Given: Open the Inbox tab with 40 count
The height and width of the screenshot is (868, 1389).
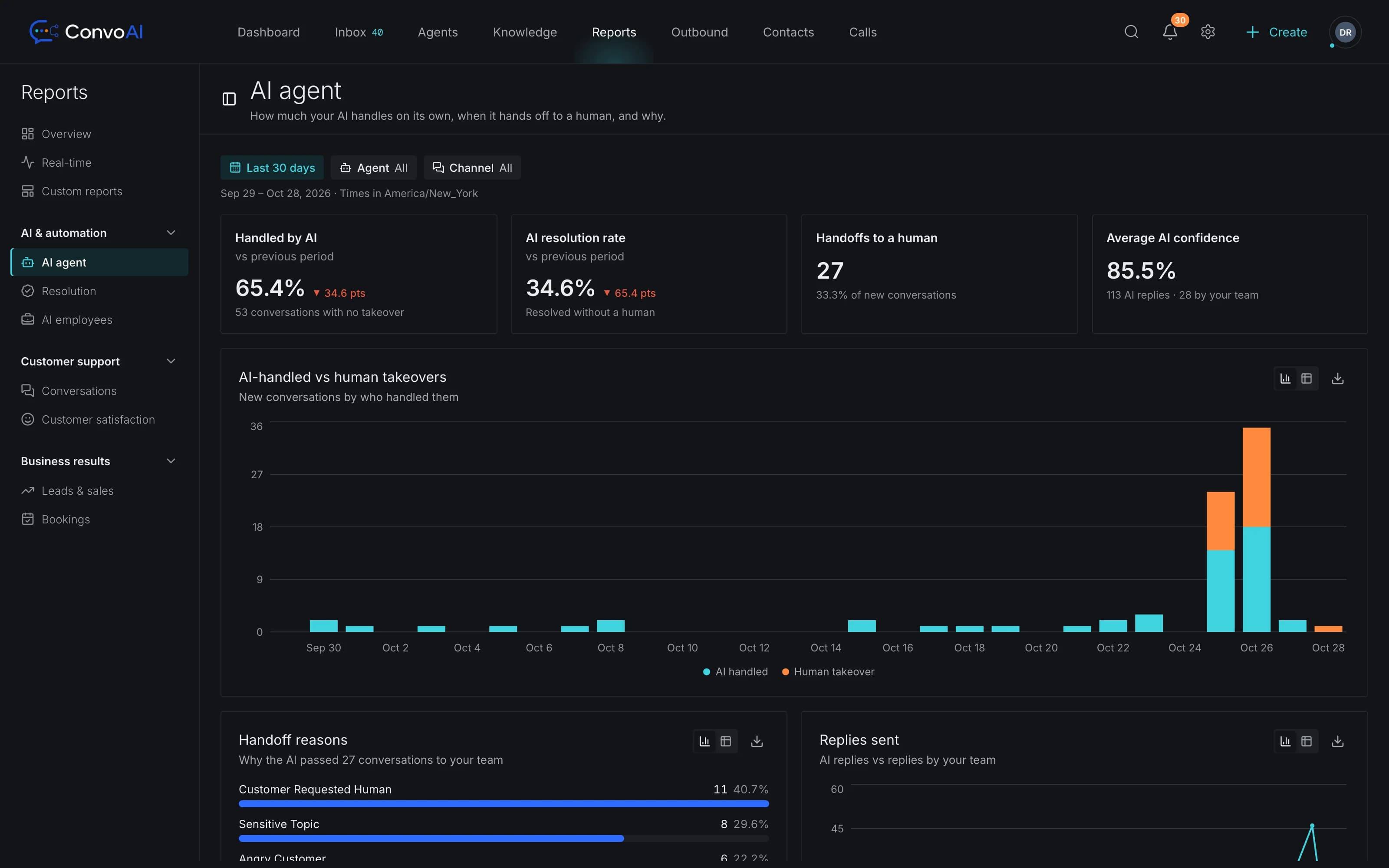Looking at the screenshot, I should pos(359,32).
